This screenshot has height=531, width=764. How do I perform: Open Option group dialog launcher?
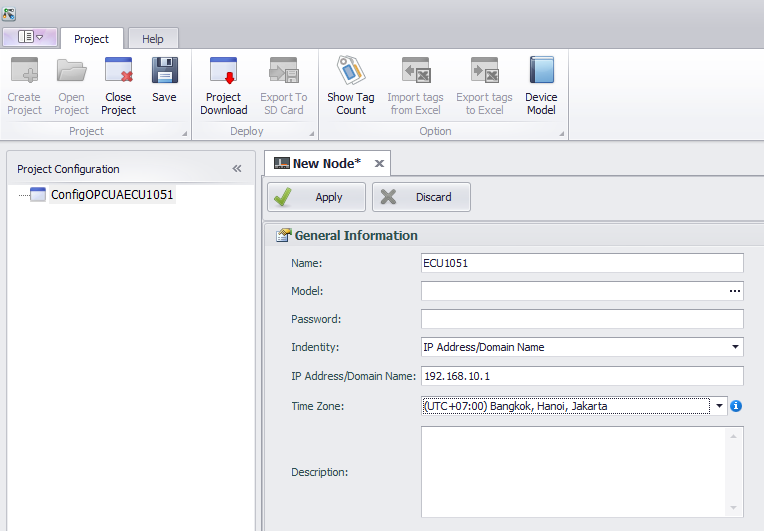tap(561, 133)
